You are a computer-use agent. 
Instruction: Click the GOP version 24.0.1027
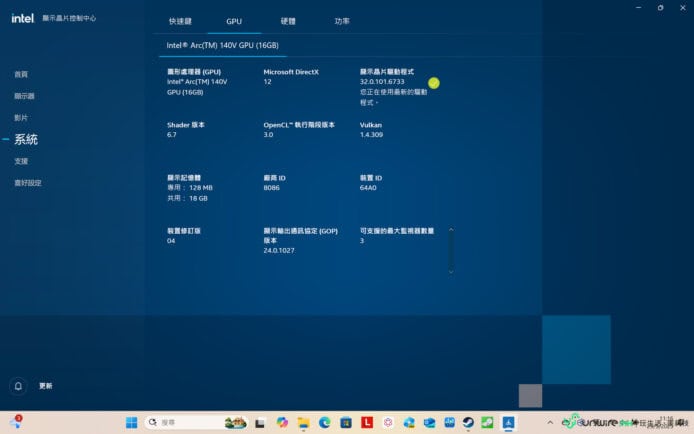click(x=279, y=250)
